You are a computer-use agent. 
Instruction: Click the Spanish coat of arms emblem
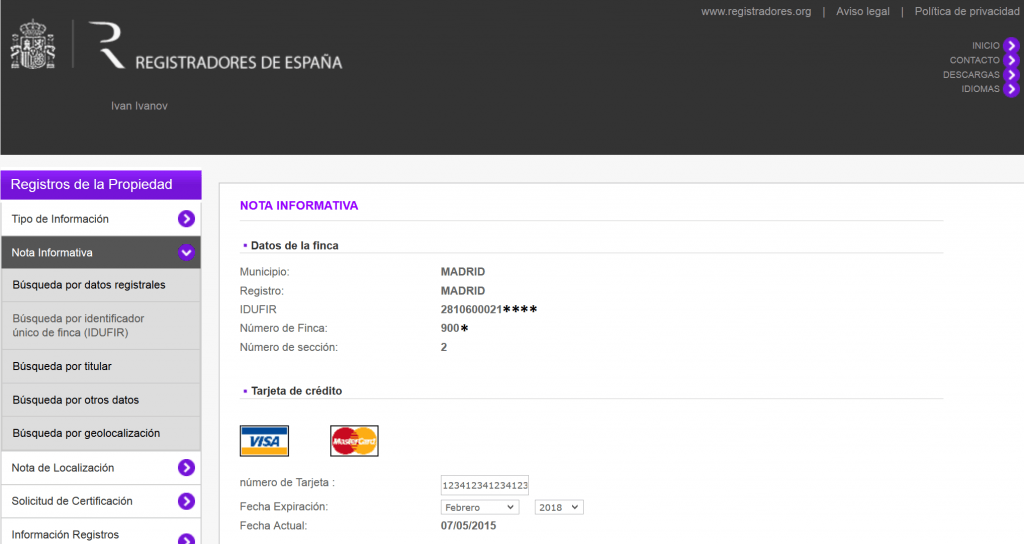(x=33, y=44)
